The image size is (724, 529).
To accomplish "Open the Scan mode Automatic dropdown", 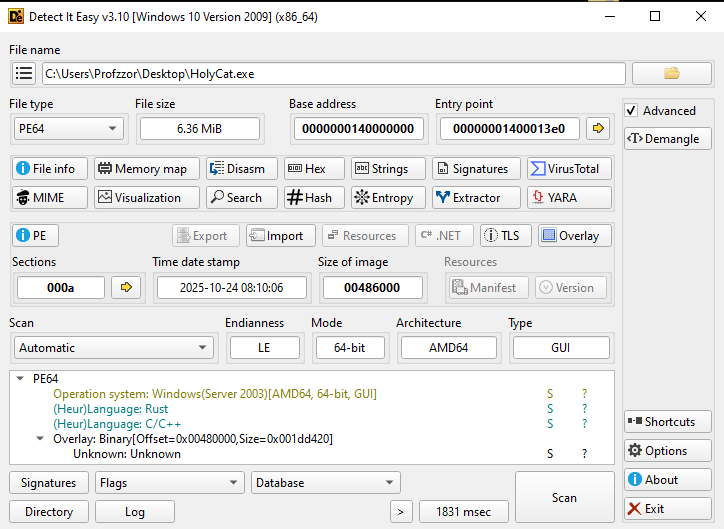I will [x=114, y=348].
